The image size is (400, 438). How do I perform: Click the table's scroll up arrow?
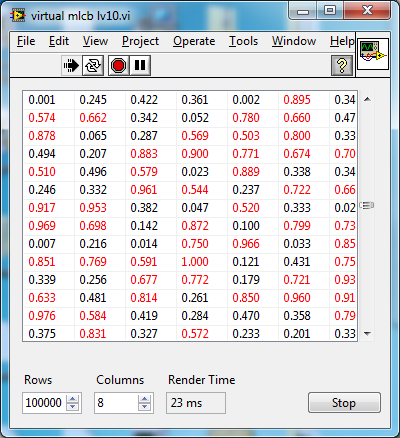[x=367, y=99]
